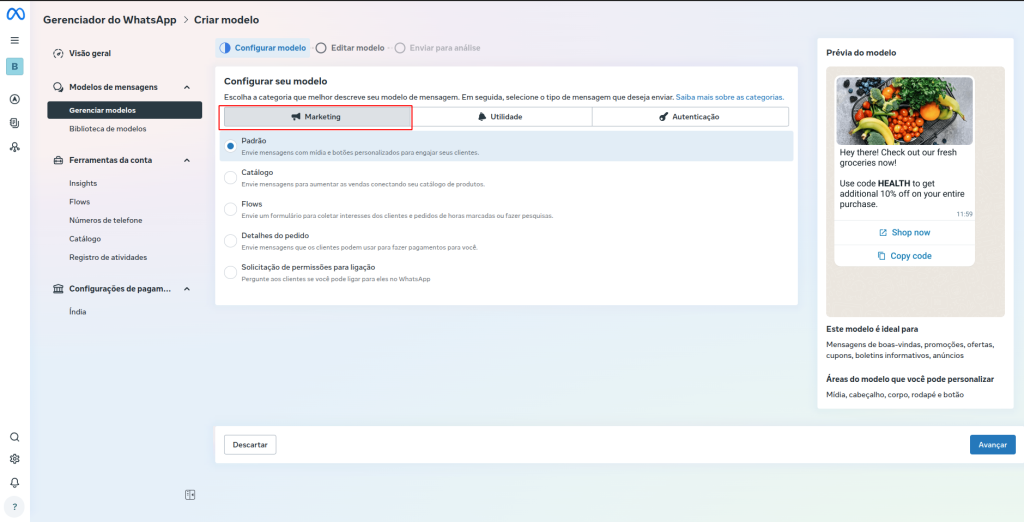Collapse the Modelos de mensagens section

pos(187,88)
